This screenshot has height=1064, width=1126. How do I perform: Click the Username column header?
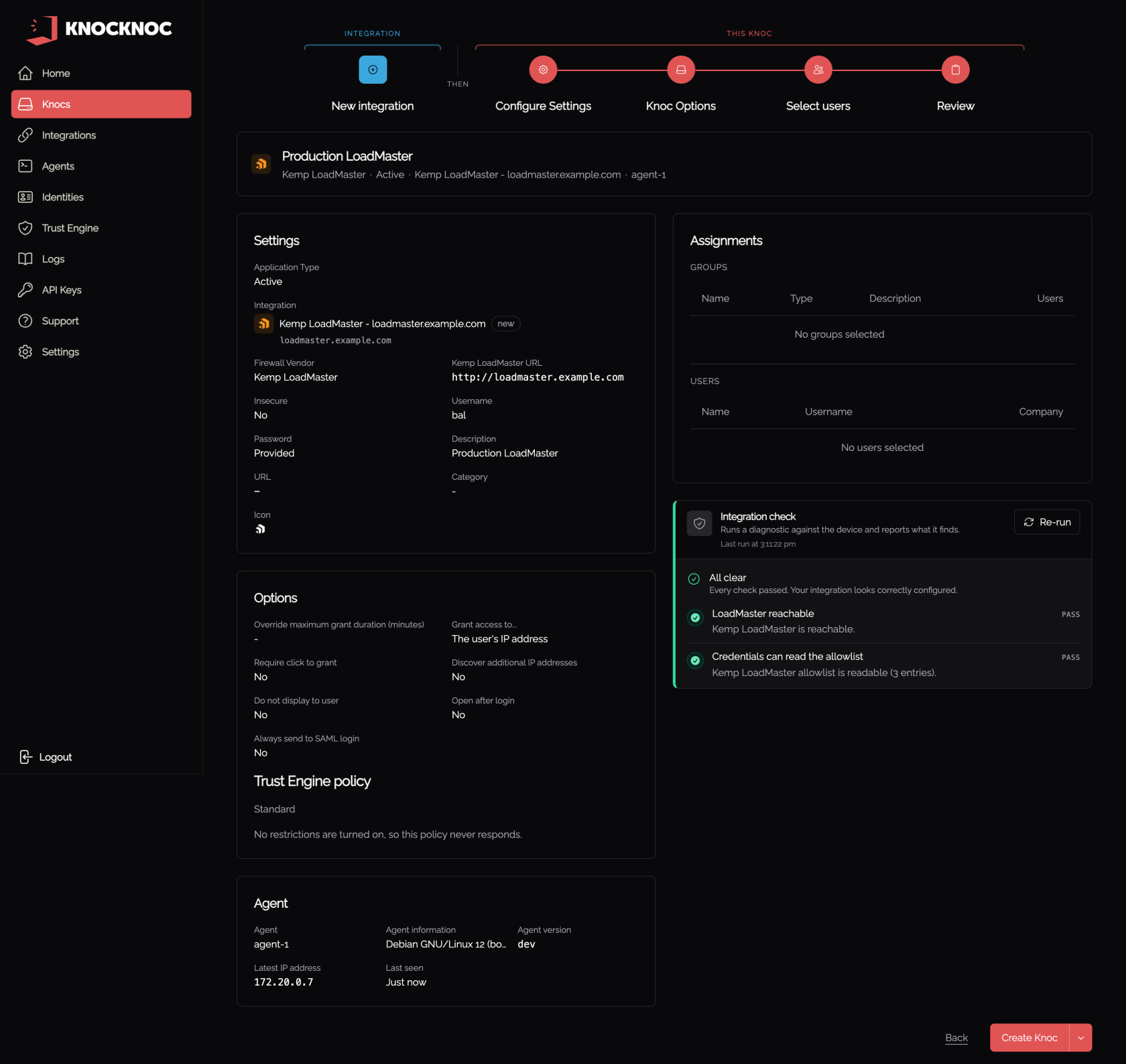pos(828,411)
